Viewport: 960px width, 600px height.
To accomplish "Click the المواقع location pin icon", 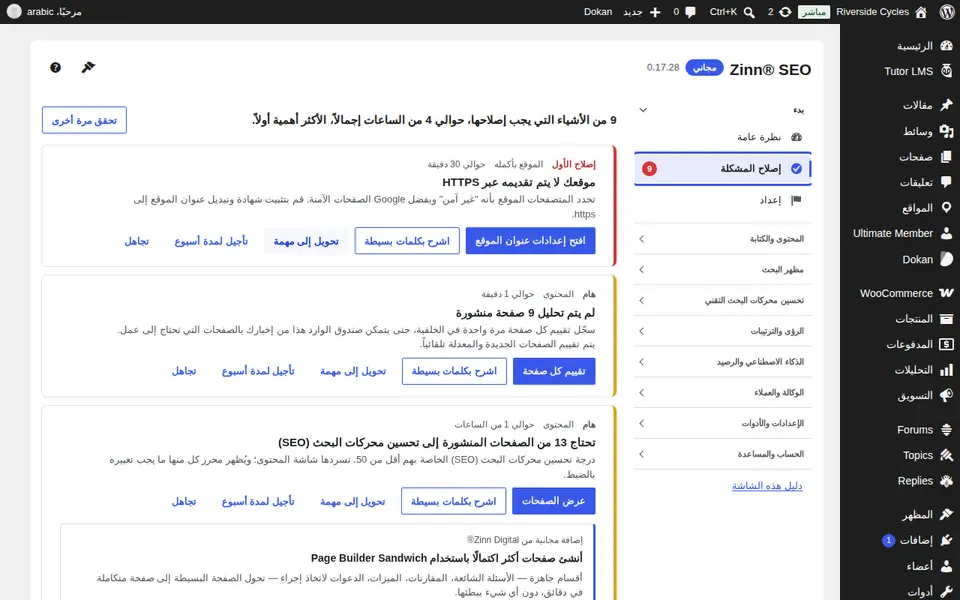I will pos(946,208).
